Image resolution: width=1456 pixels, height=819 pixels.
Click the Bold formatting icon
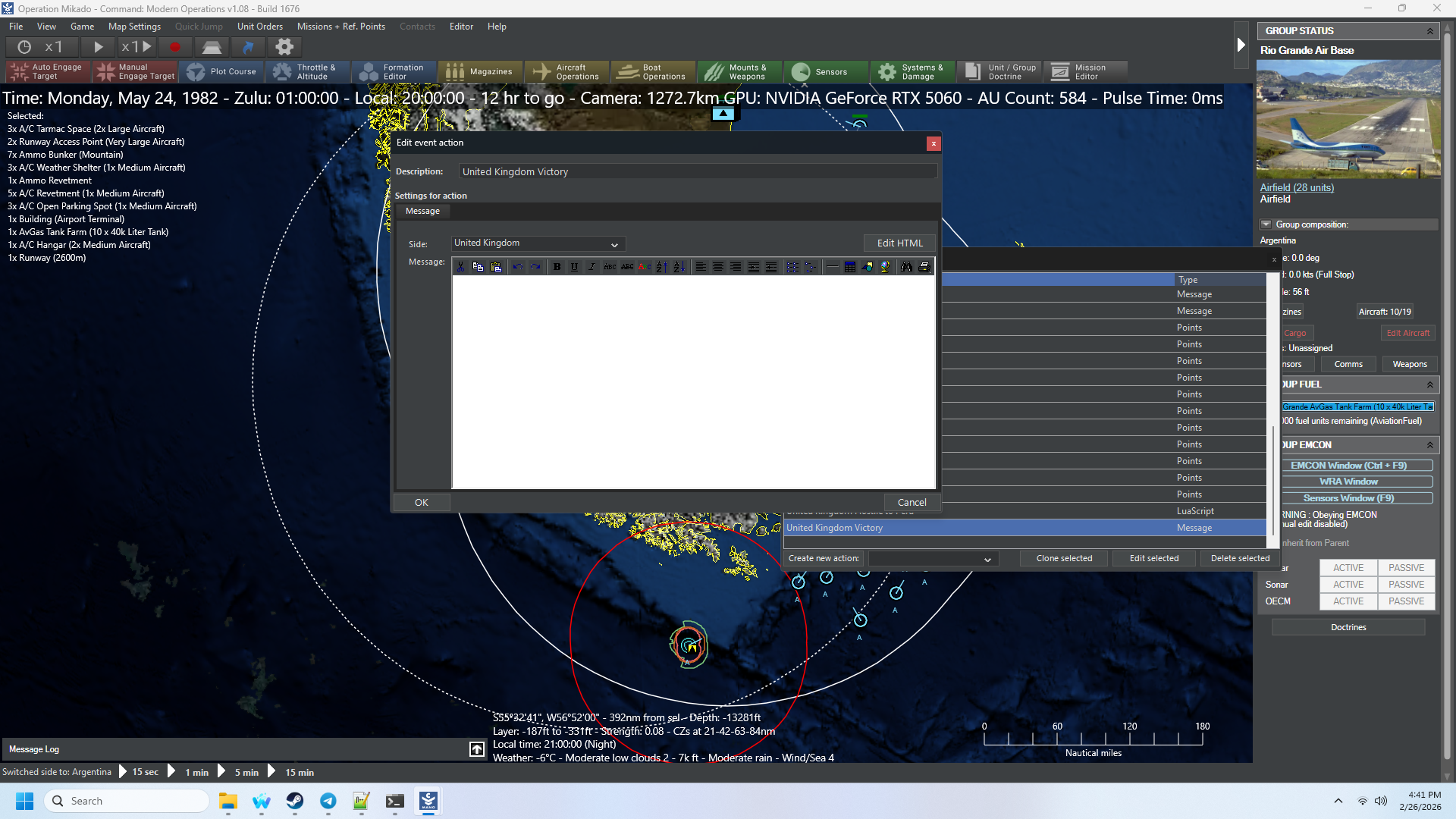[557, 267]
